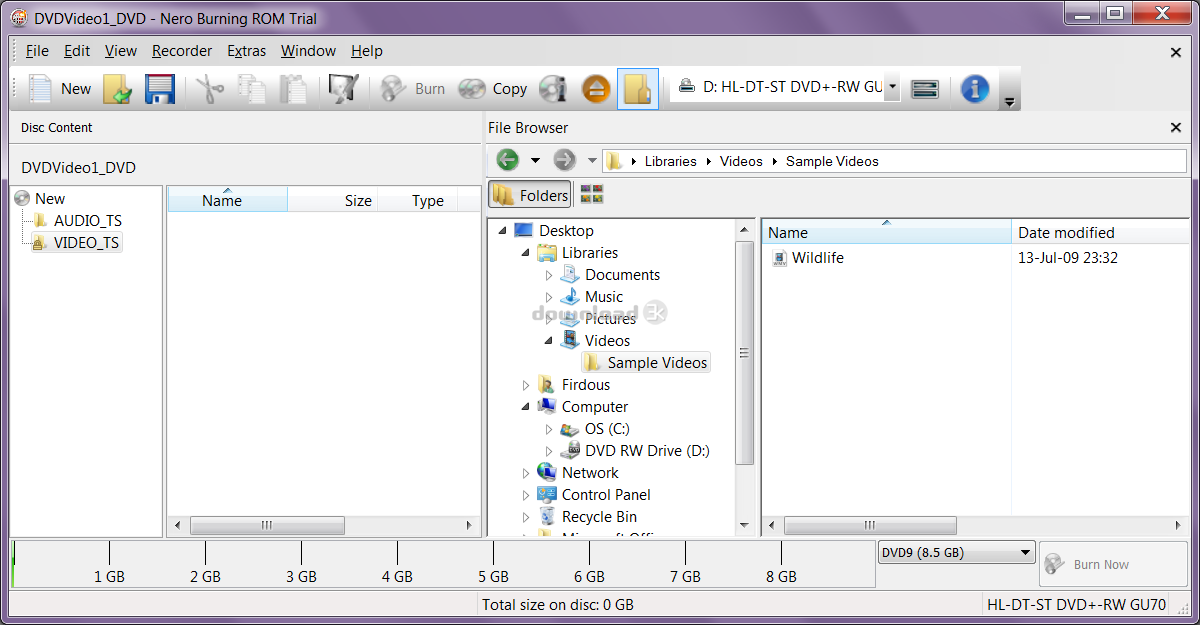
Task: Open an existing compilation with the folder icon
Action: point(118,88)
